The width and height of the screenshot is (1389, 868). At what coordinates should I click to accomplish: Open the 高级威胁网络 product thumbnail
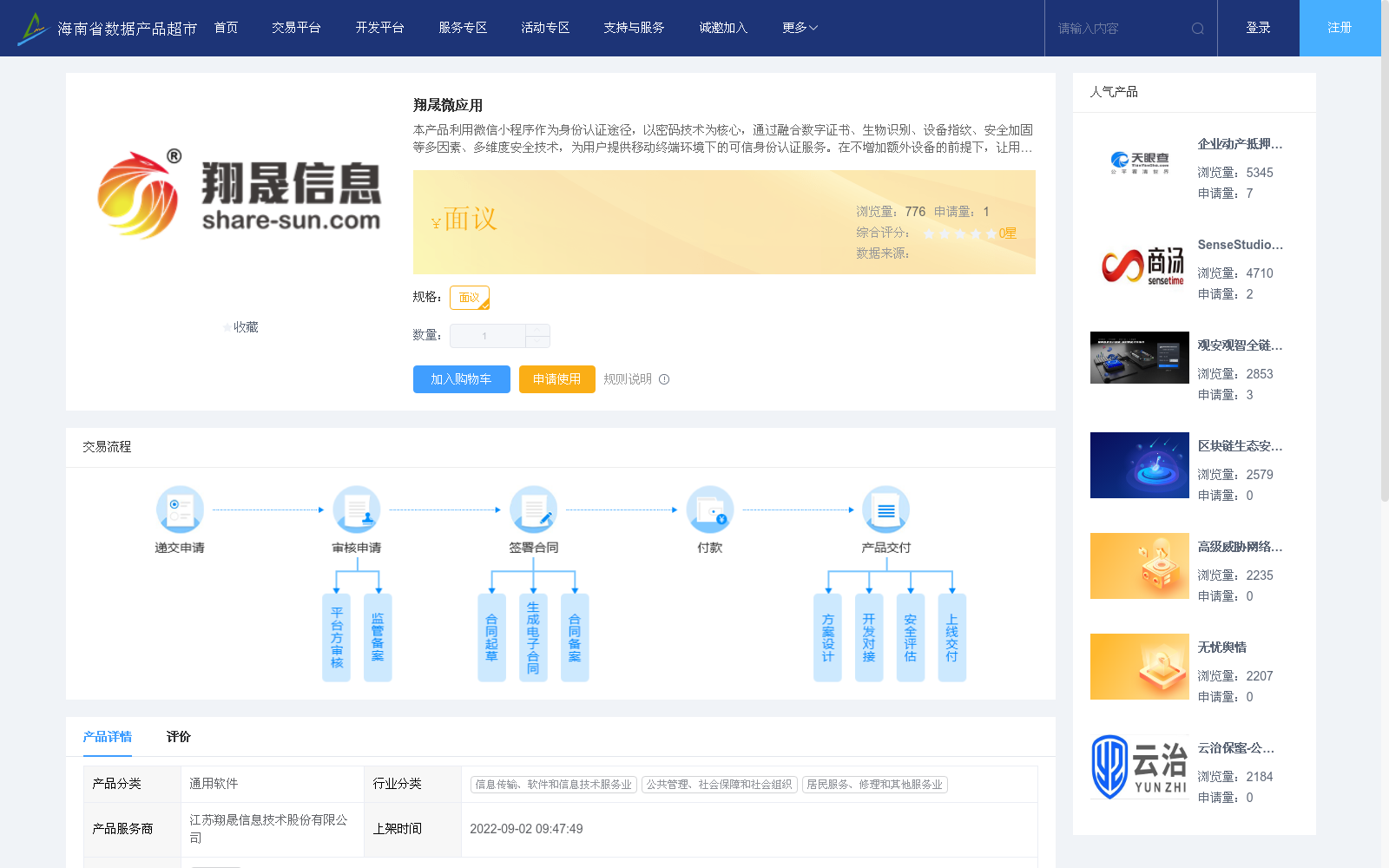tap(1140, 566)
